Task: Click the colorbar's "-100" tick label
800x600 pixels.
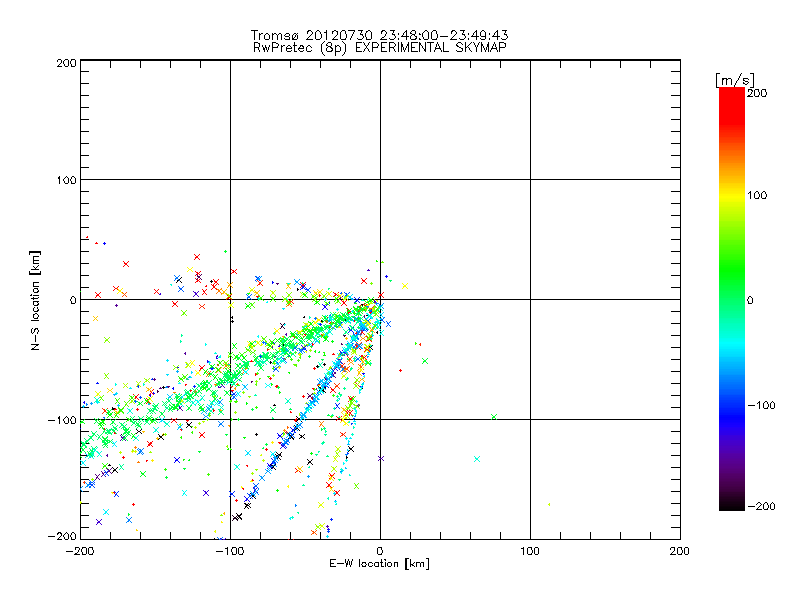Action: click(x=760, y=405)
